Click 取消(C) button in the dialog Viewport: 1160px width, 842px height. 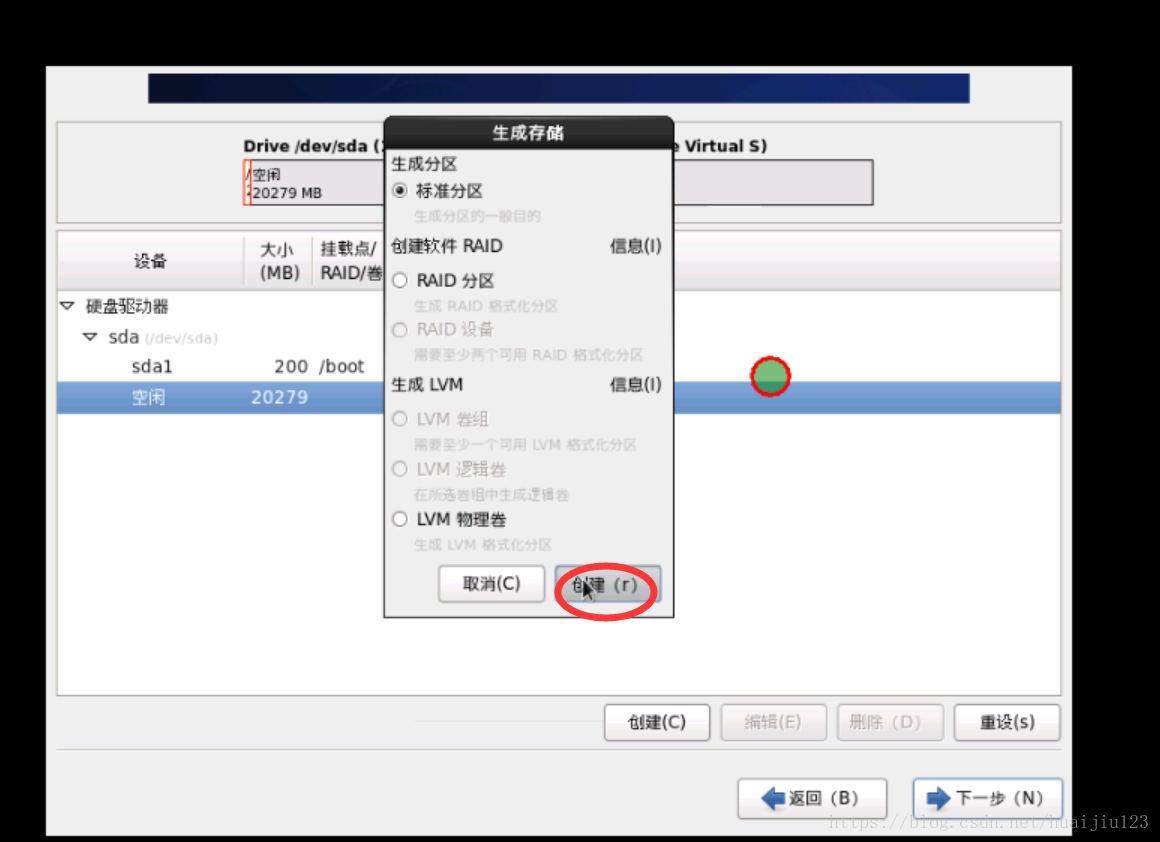coord(491,584)
